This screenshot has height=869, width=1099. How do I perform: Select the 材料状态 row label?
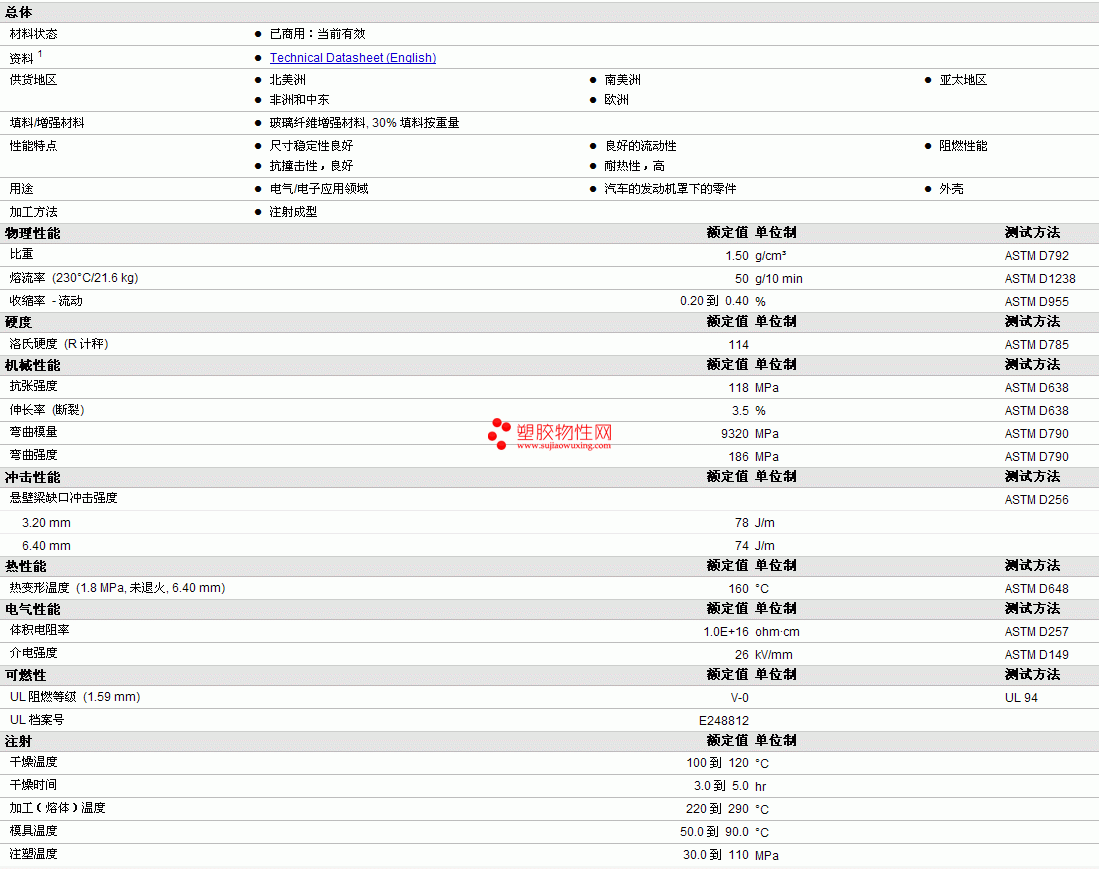tap(34, 34)
